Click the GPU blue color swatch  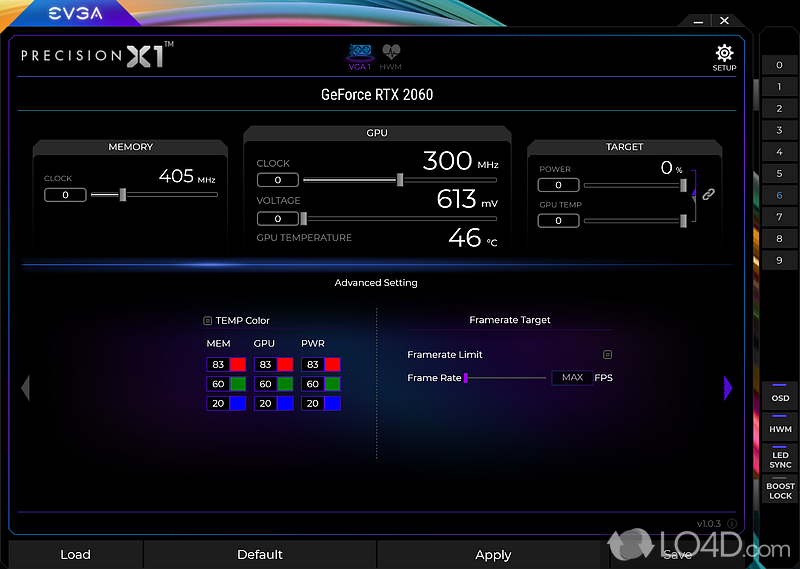click(x=285, y=403)
